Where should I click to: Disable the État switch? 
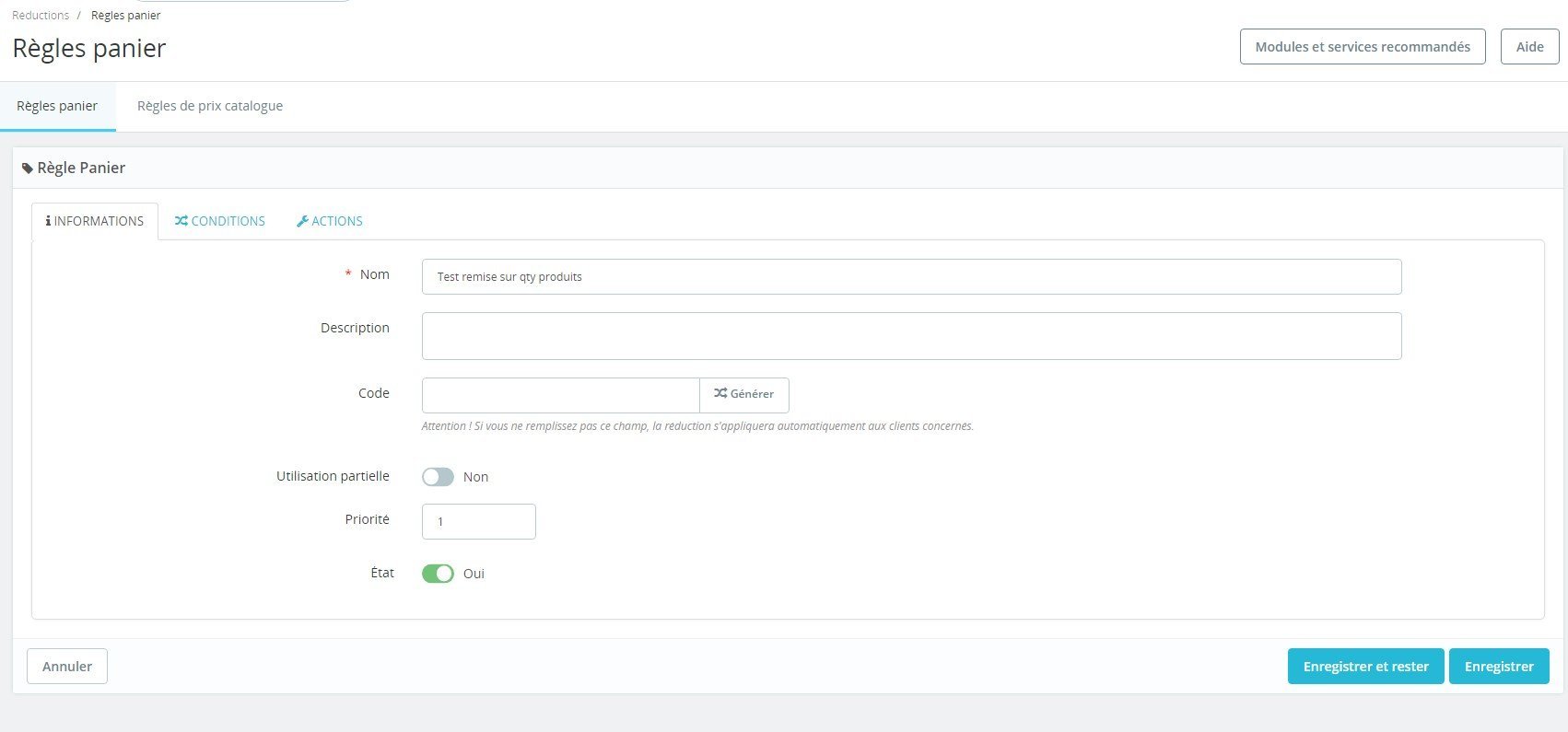[x=438, y=574]
